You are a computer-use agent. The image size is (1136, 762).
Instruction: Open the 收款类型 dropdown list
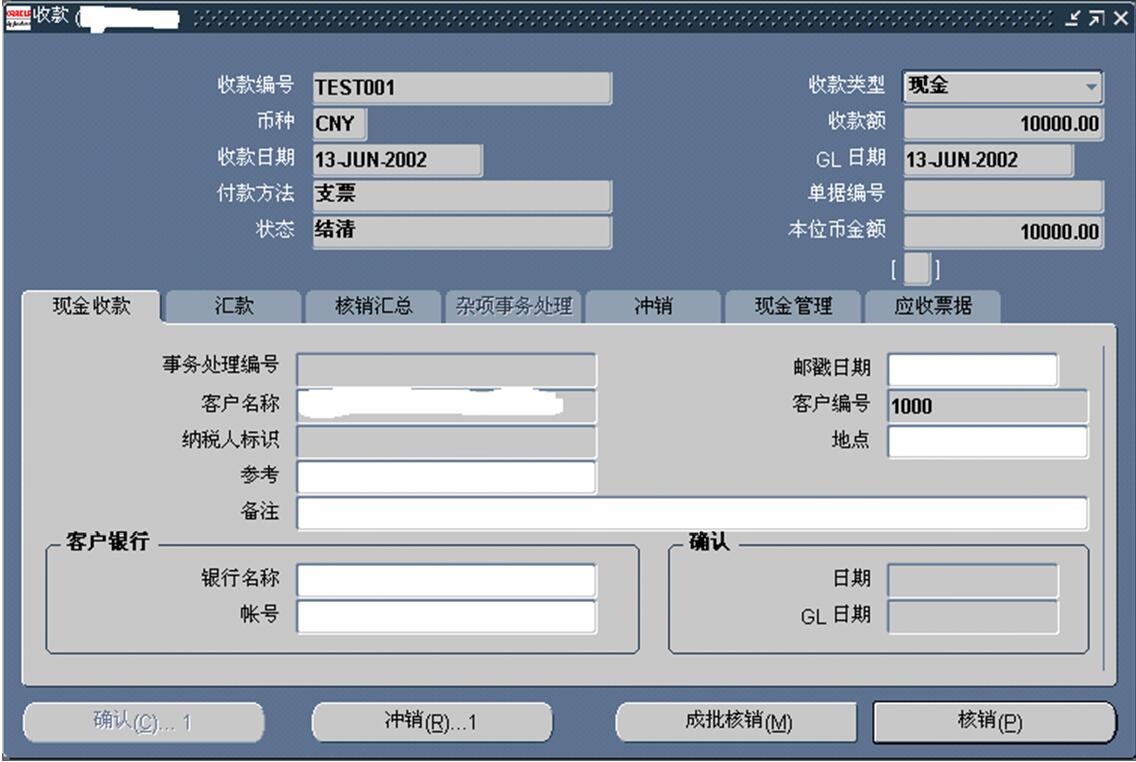[x=1090, y=87]
